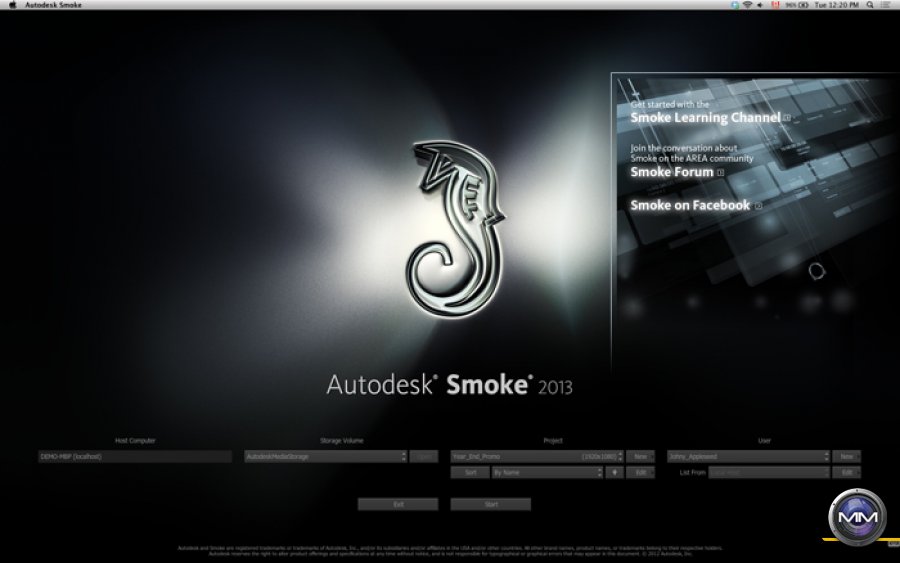The image size is (900, 563).
Task: Click the volume speaker icon
Action: 760,5
